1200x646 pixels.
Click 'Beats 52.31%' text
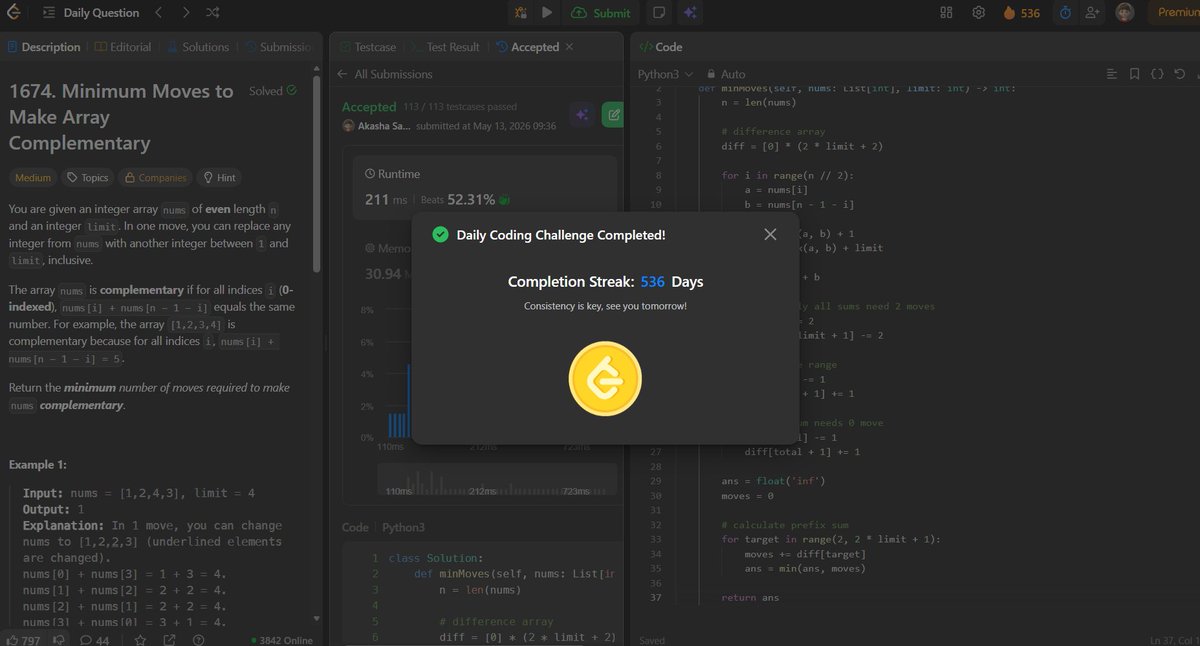tap(458, 199)
